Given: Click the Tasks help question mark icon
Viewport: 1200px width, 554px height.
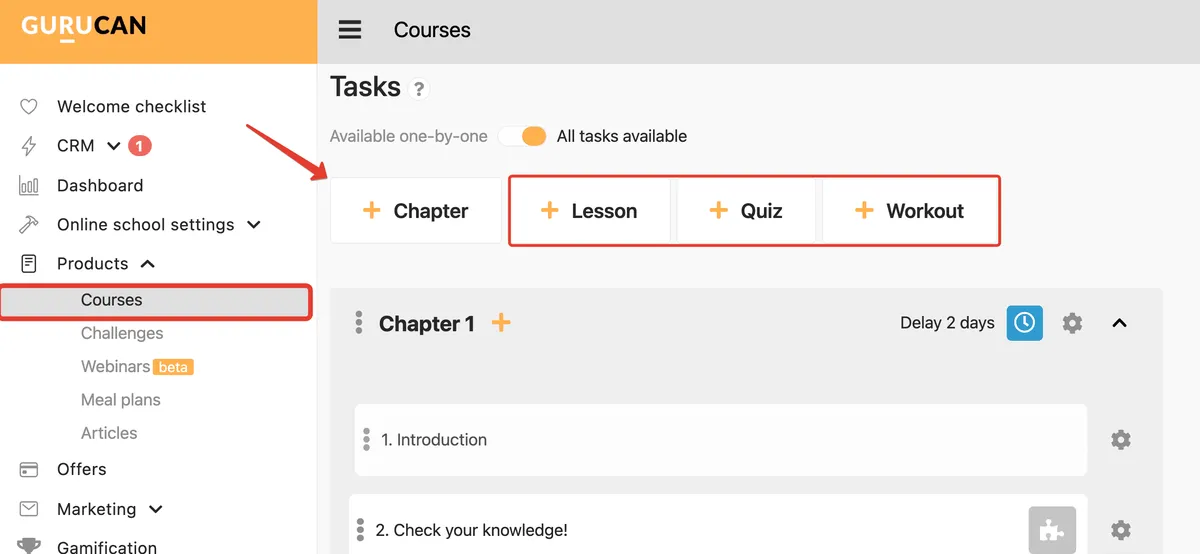Looking at the screenshot, I should pyautogui.click(x=419, y=89).
